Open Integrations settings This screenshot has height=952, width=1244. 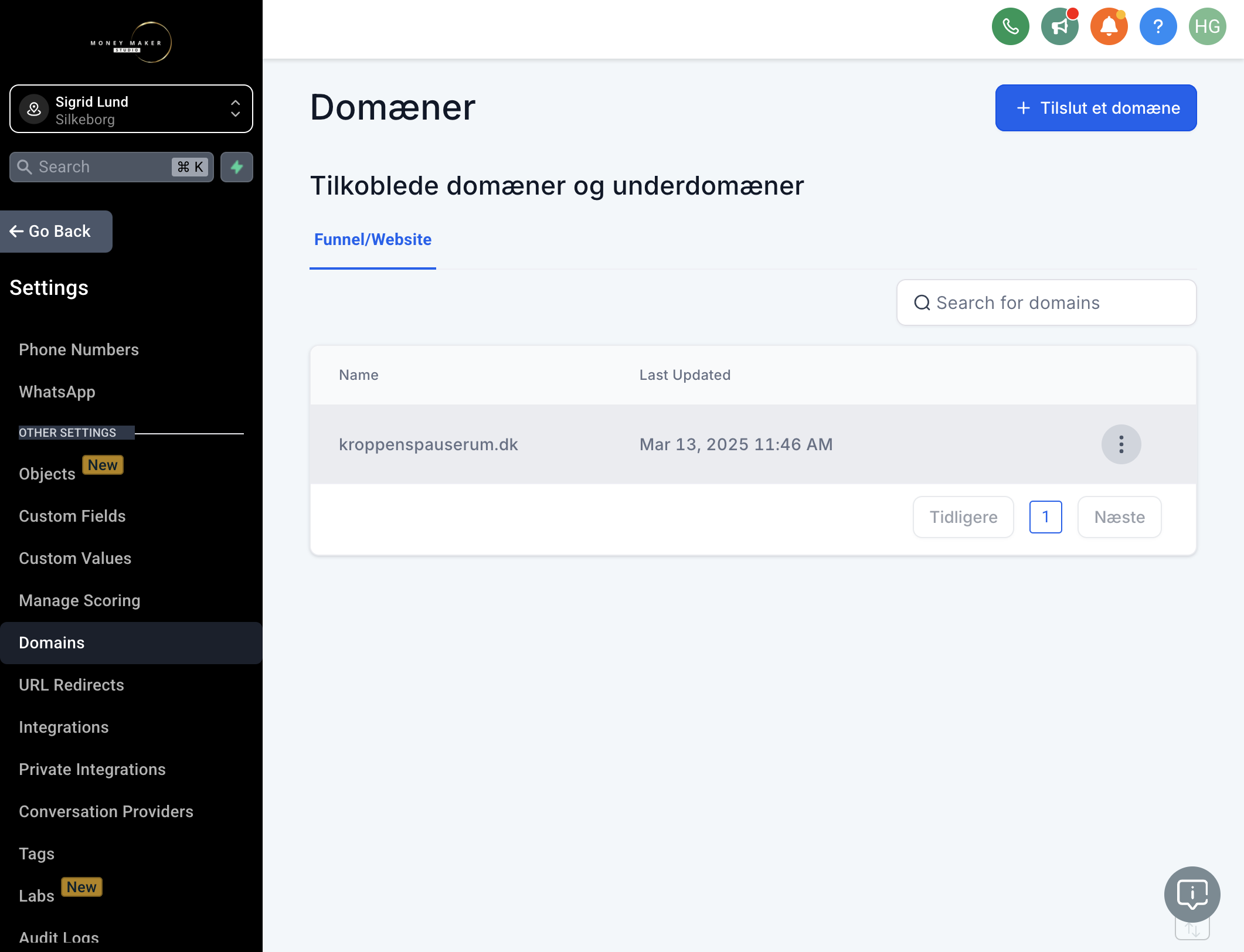64,727
